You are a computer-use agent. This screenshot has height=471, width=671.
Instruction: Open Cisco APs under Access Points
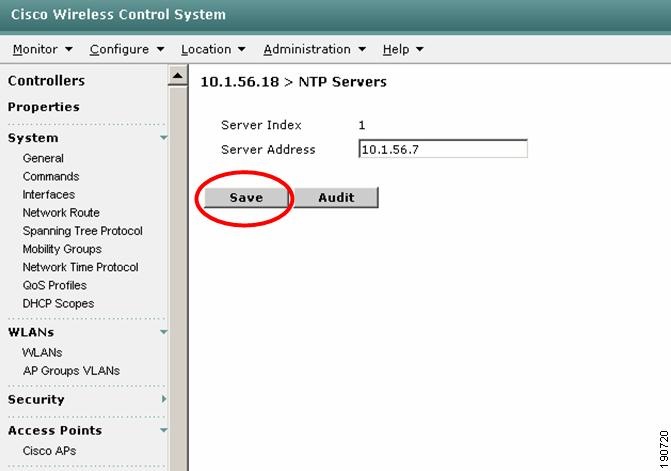point(49,451)
